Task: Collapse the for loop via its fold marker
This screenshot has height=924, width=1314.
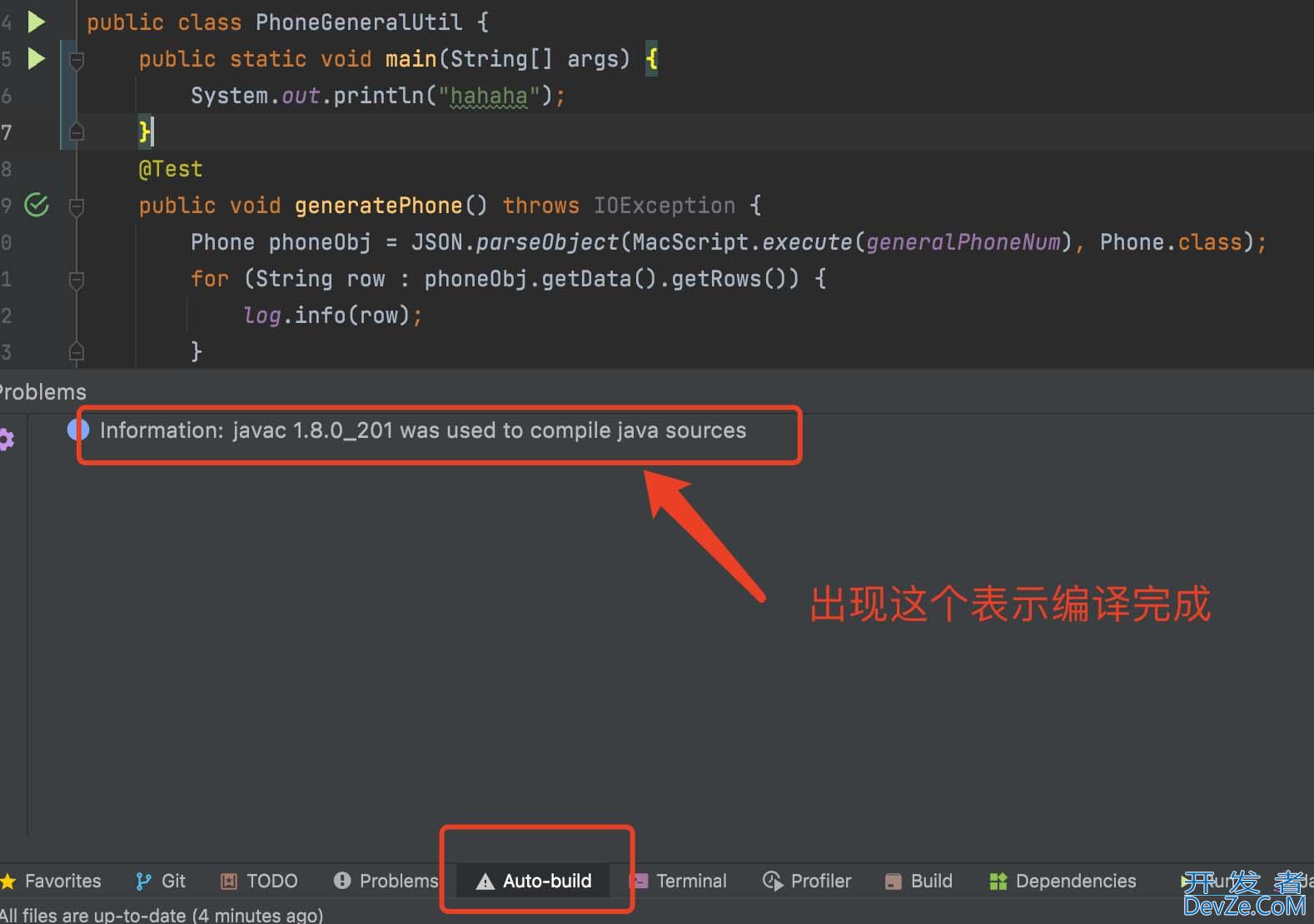Action: coord(77,280)
